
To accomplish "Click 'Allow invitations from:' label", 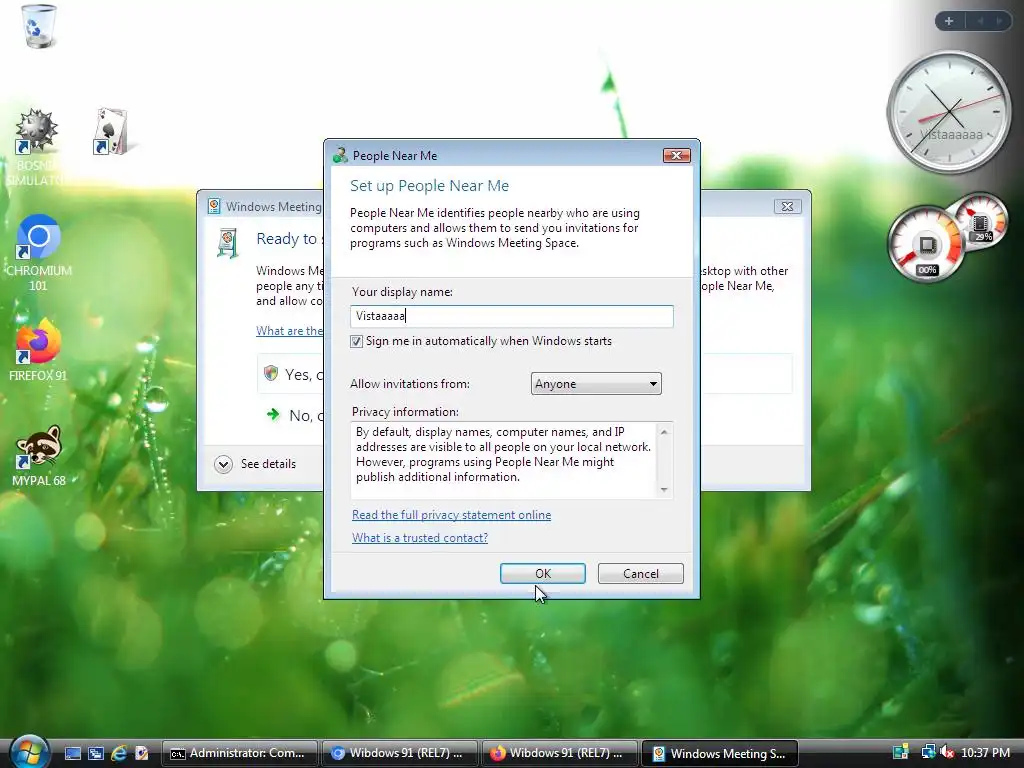I will (x=409, y=383).
